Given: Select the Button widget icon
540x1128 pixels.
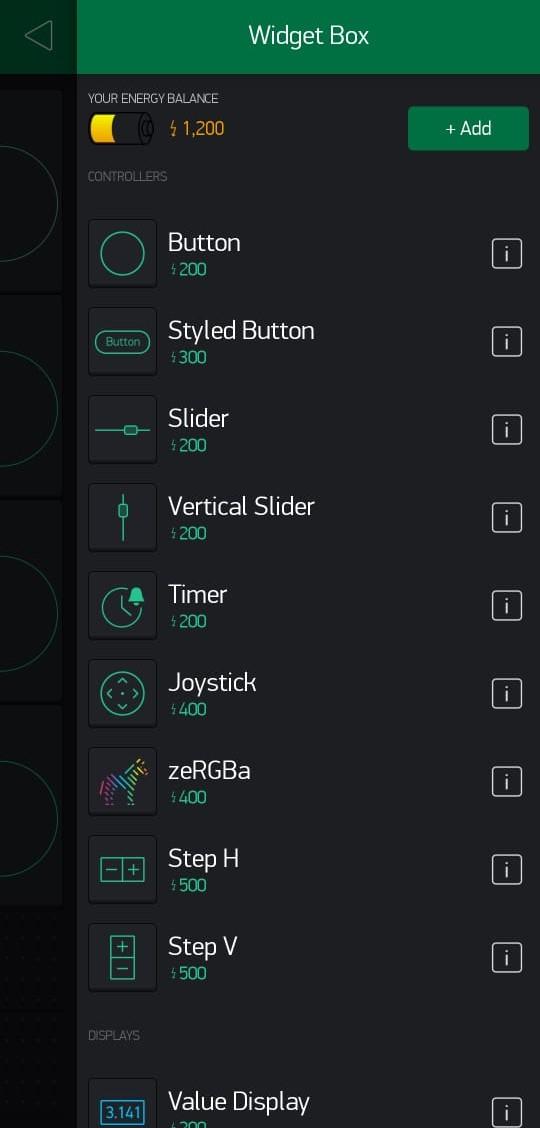Looking at the screenshot, I should [122, 254].
